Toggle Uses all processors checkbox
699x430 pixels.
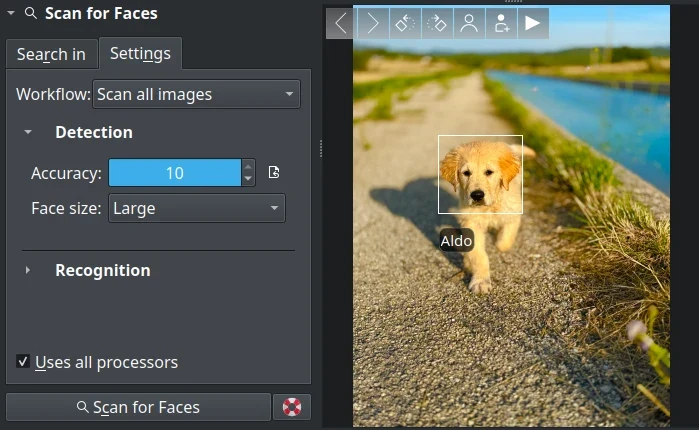(x=23, y=361)
